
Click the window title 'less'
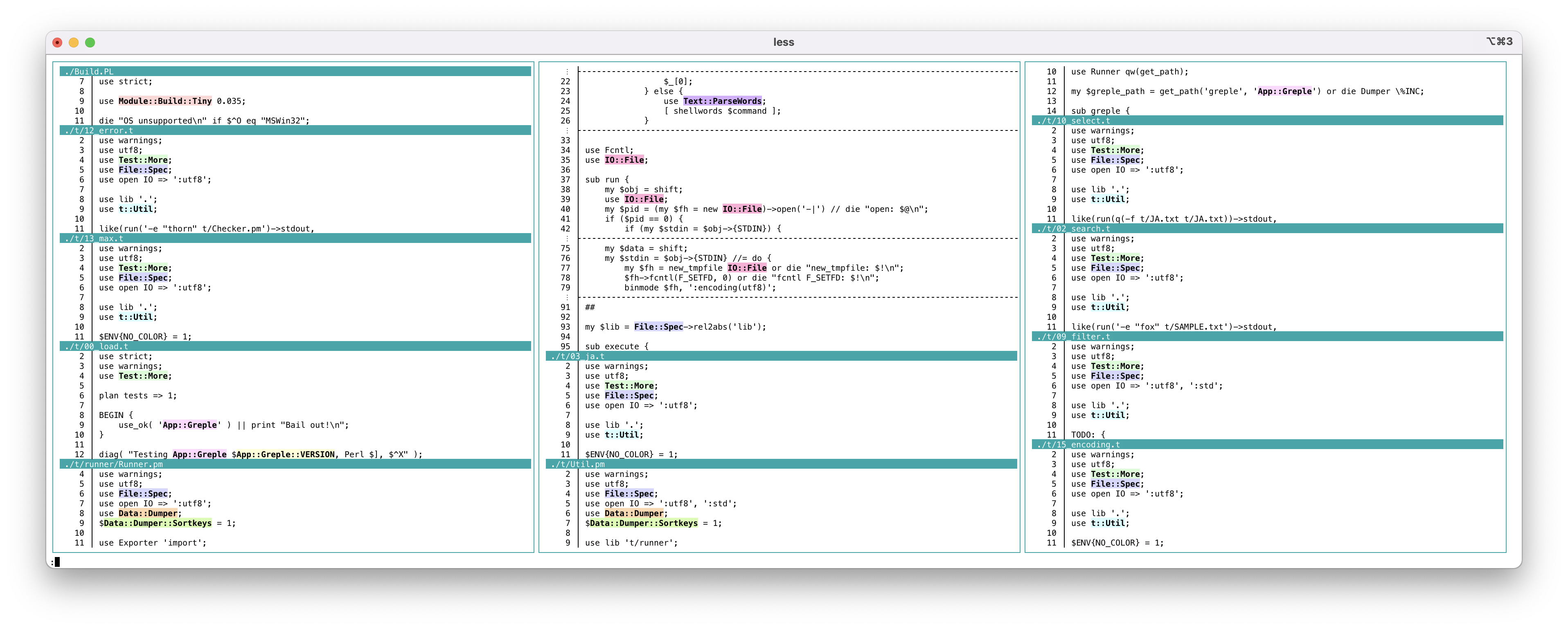784,43
